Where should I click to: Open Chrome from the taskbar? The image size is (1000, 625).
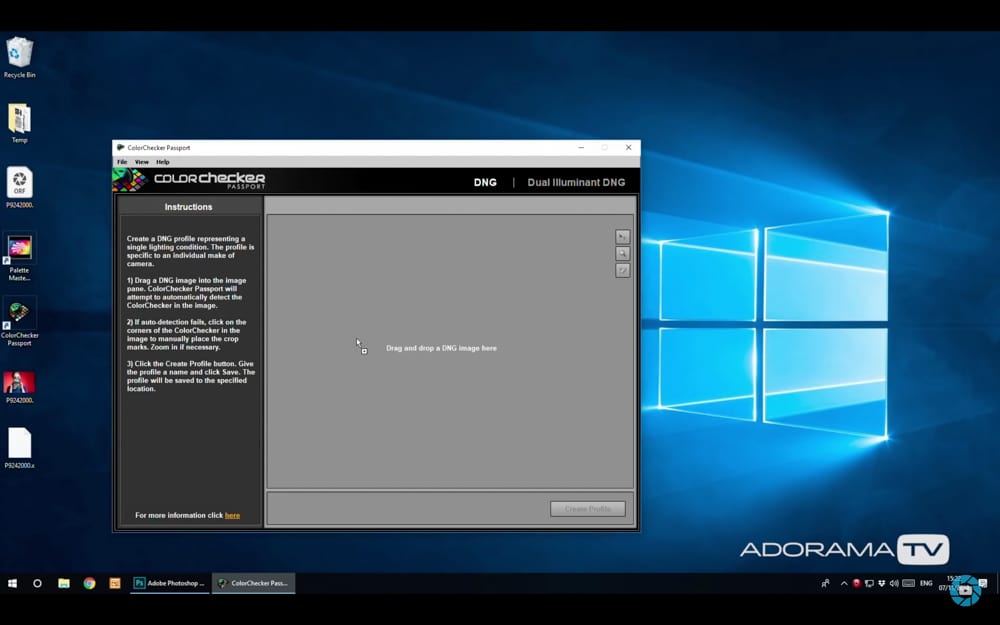pos(89,583)
